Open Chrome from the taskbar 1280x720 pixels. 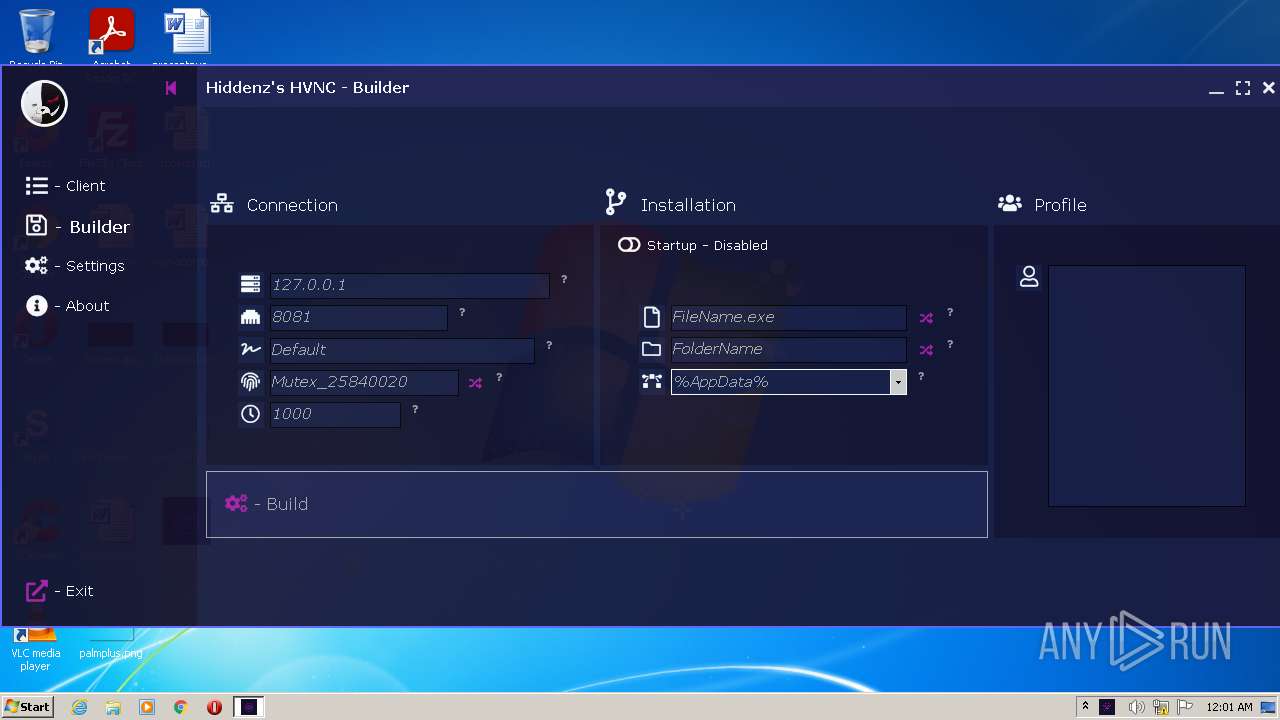click(x=181, y=707)
